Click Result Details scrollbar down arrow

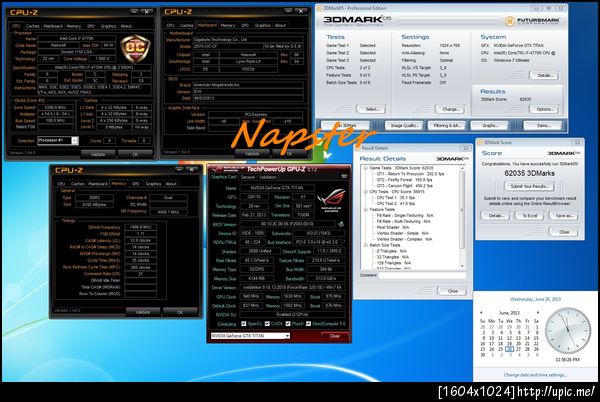tap(462, 266)
